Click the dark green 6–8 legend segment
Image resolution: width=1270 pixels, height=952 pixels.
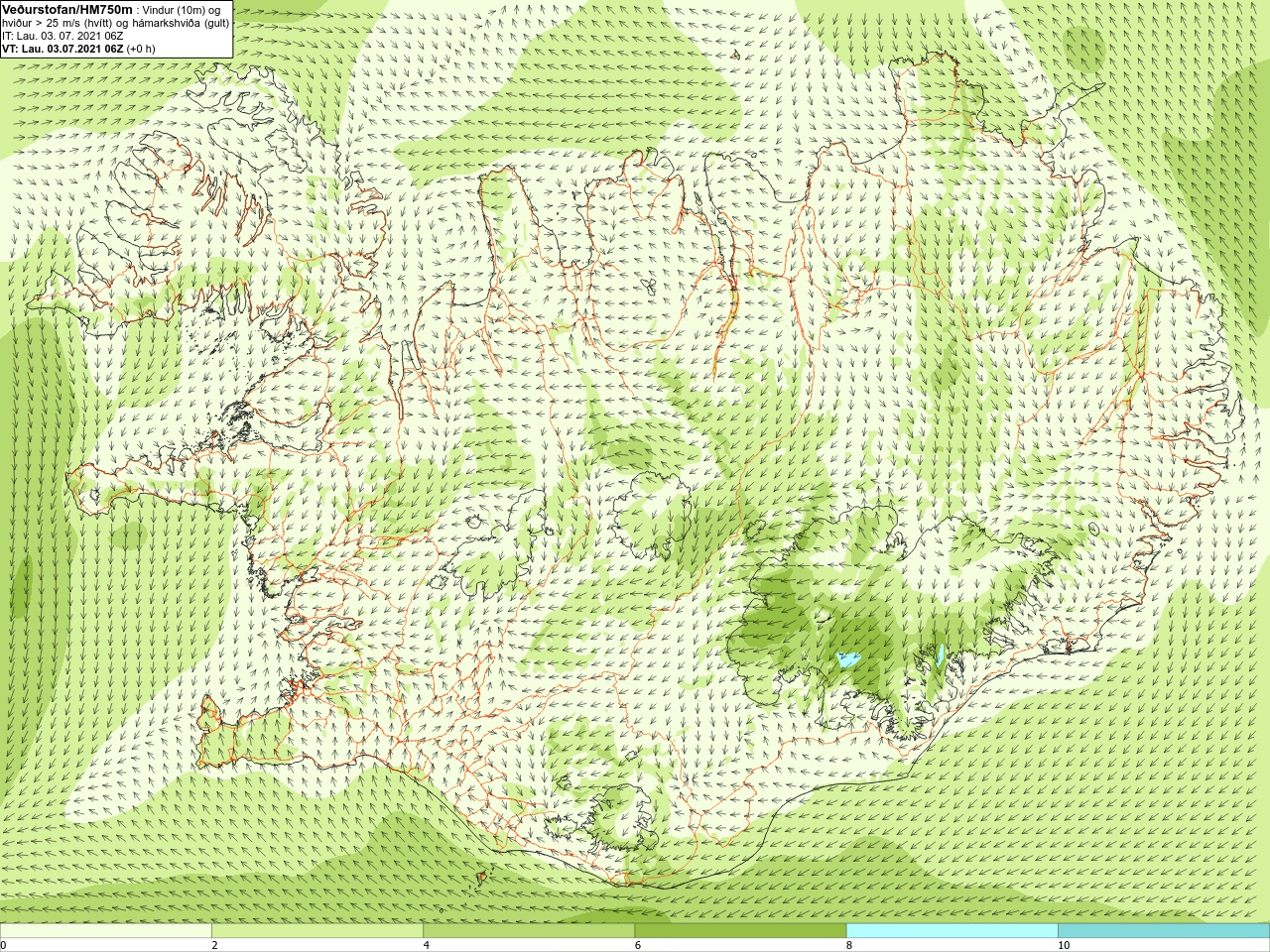click(x=740, y=931)
